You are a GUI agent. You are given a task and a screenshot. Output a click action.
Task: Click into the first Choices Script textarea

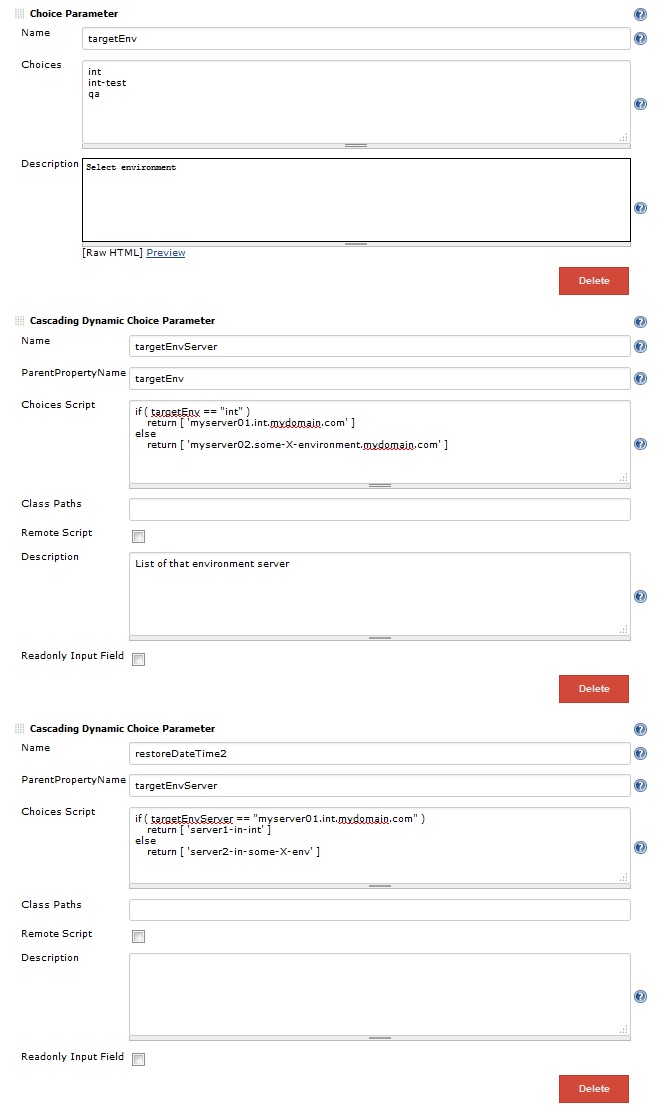pos(379,442)
